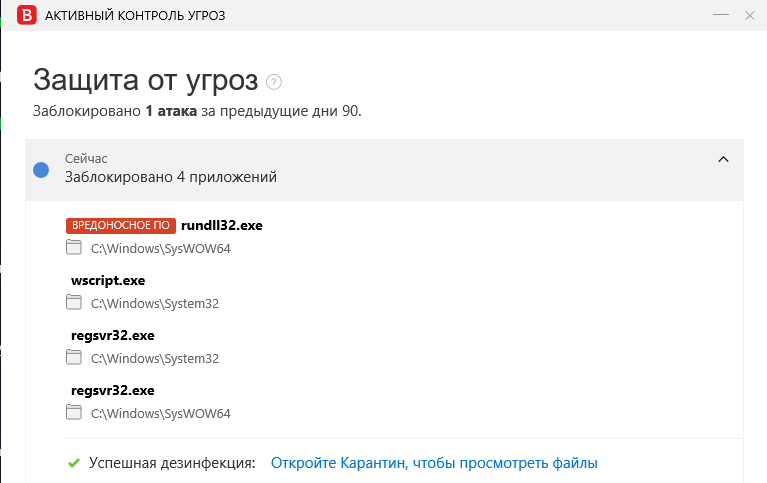Select regsvr32.exe located in SysWOW64
This screenshot has height=483, width=767.
point(112,391)
